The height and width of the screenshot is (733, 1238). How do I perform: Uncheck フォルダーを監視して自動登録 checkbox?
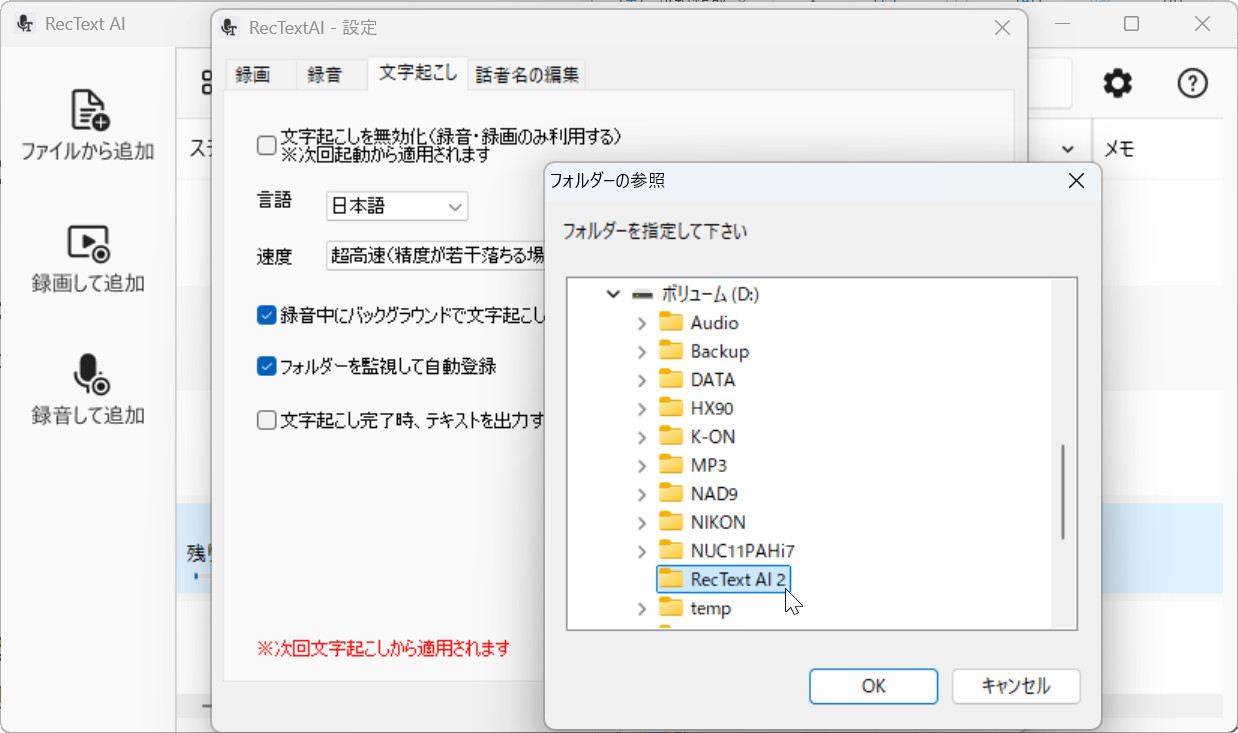click(267, 366)
